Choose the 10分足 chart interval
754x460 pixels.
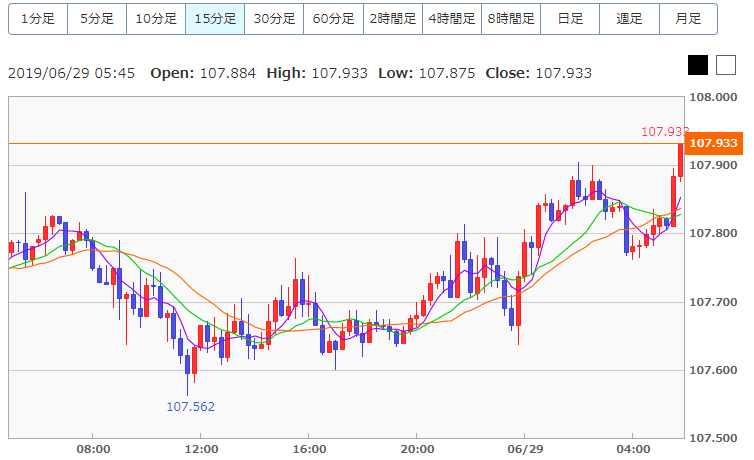click(x=156, y=19)
